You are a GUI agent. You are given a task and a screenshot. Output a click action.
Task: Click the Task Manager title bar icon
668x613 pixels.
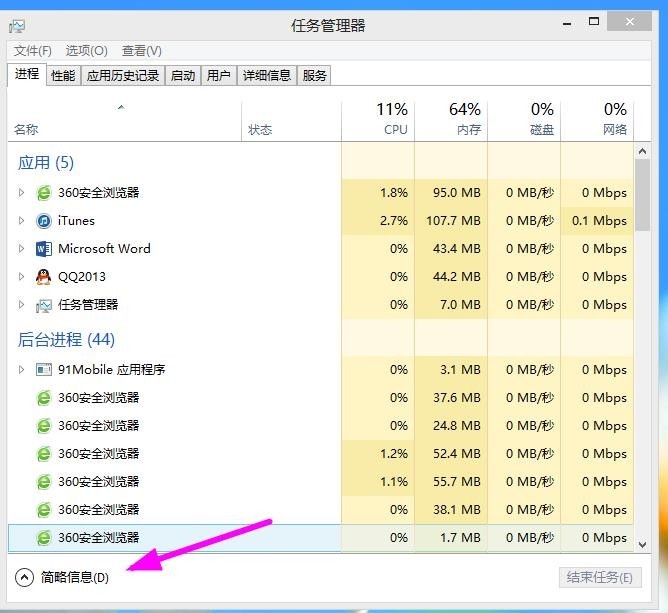(x=17, y=26)
